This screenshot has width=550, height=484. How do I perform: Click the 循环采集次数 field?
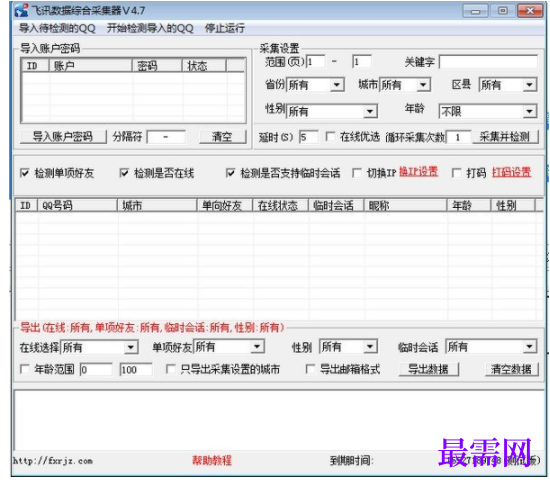(x=458, y=137)
